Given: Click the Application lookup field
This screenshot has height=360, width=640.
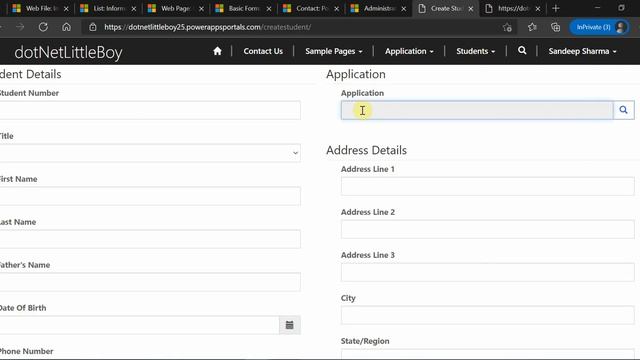Looking at the screenshot, I should click(x=477, y=110).
